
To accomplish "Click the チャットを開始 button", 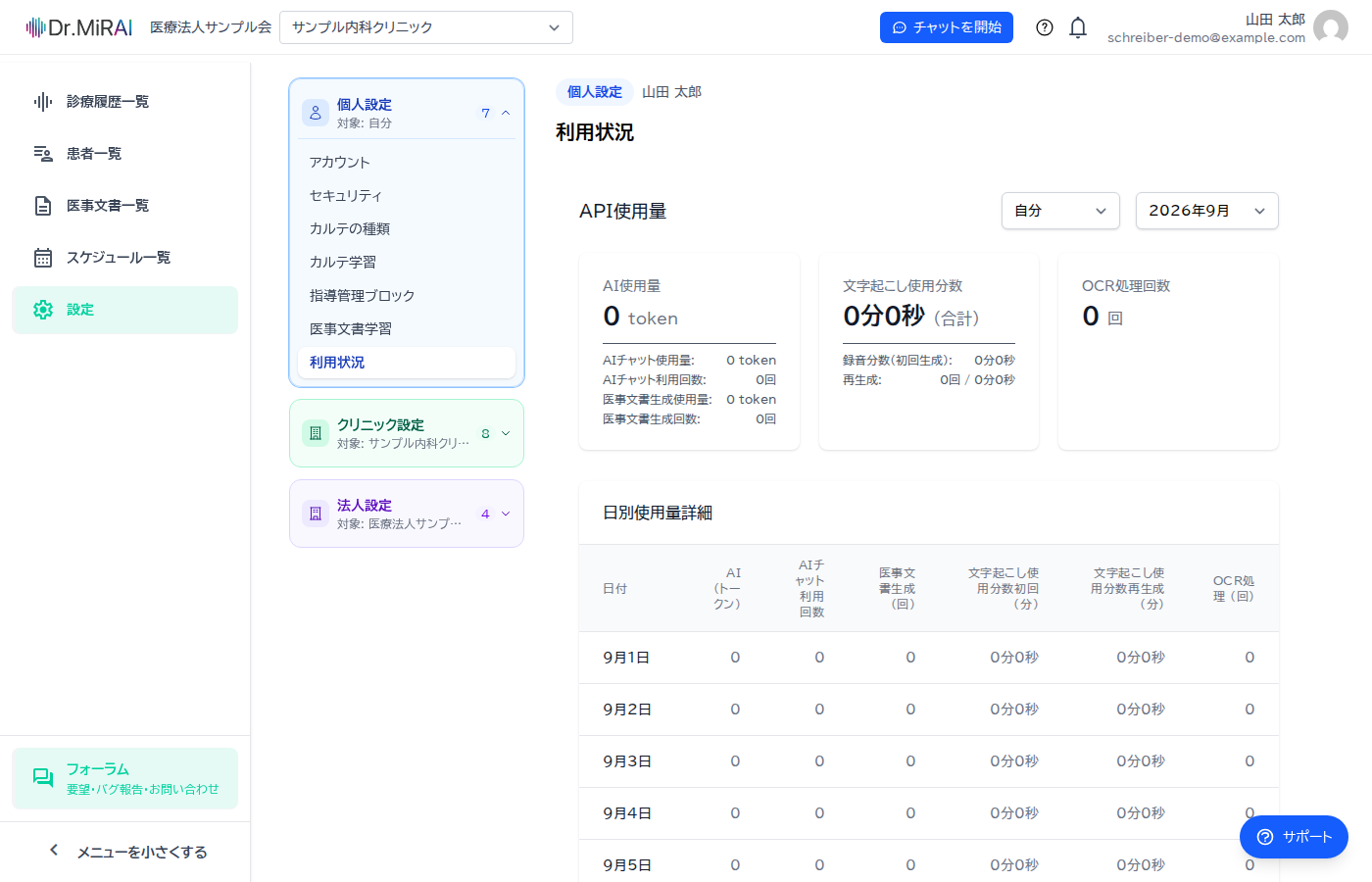I will [947, 27].
